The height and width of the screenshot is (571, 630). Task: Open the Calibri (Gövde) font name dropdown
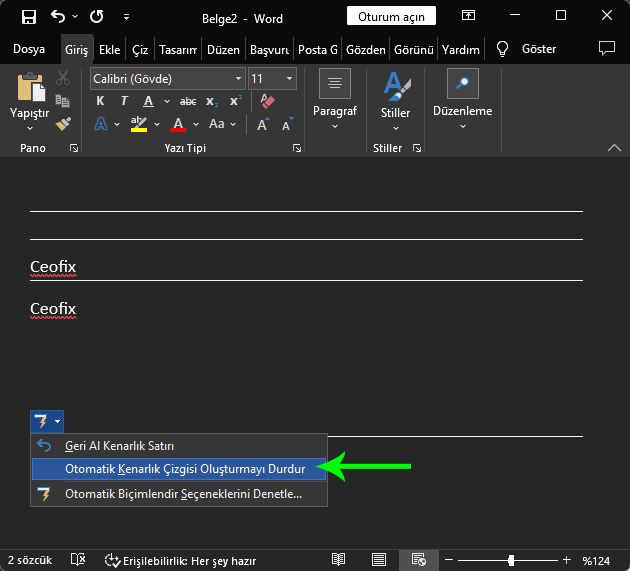[239, 79]
